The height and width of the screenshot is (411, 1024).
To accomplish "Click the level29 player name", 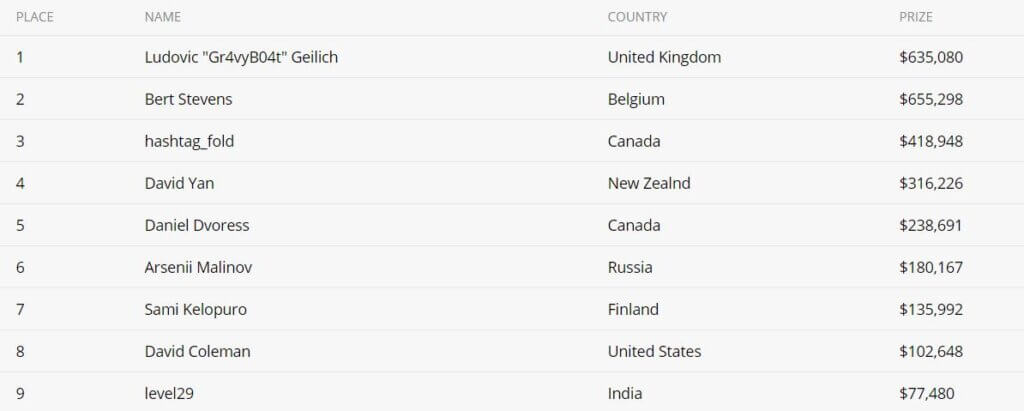I will [x=169, y=393].
